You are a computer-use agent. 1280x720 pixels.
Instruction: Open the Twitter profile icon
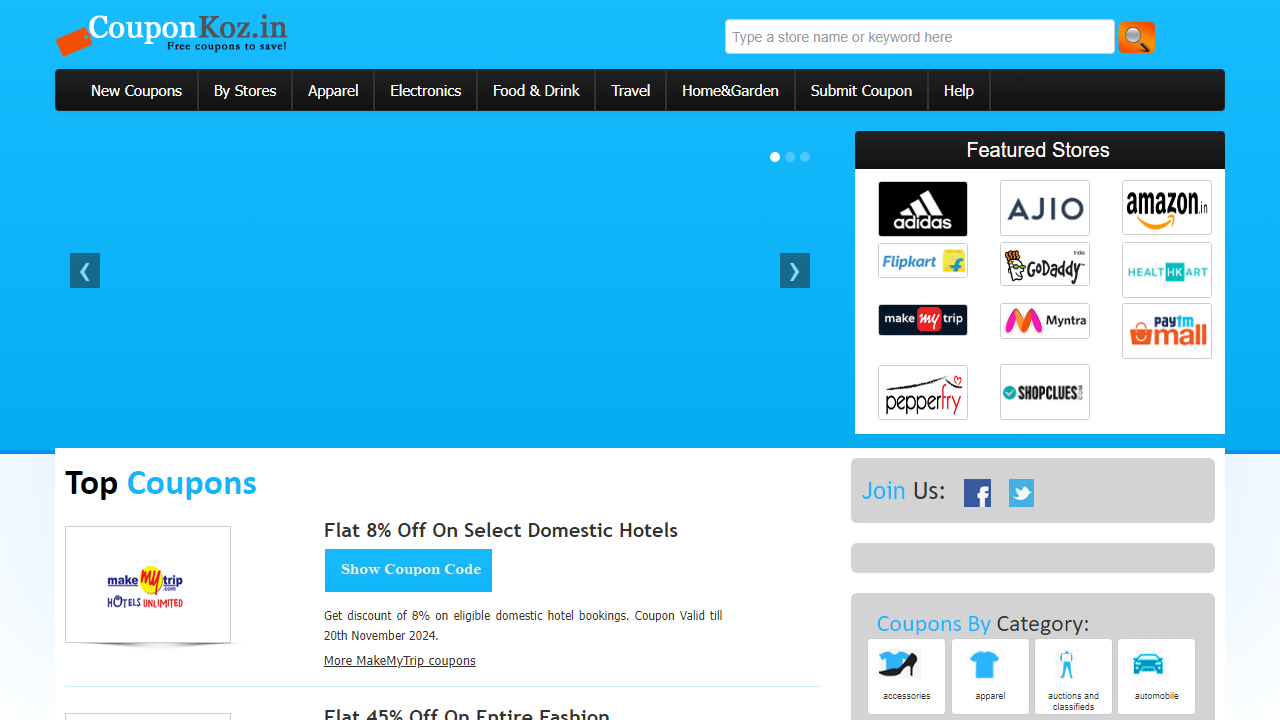point(1021,493)
